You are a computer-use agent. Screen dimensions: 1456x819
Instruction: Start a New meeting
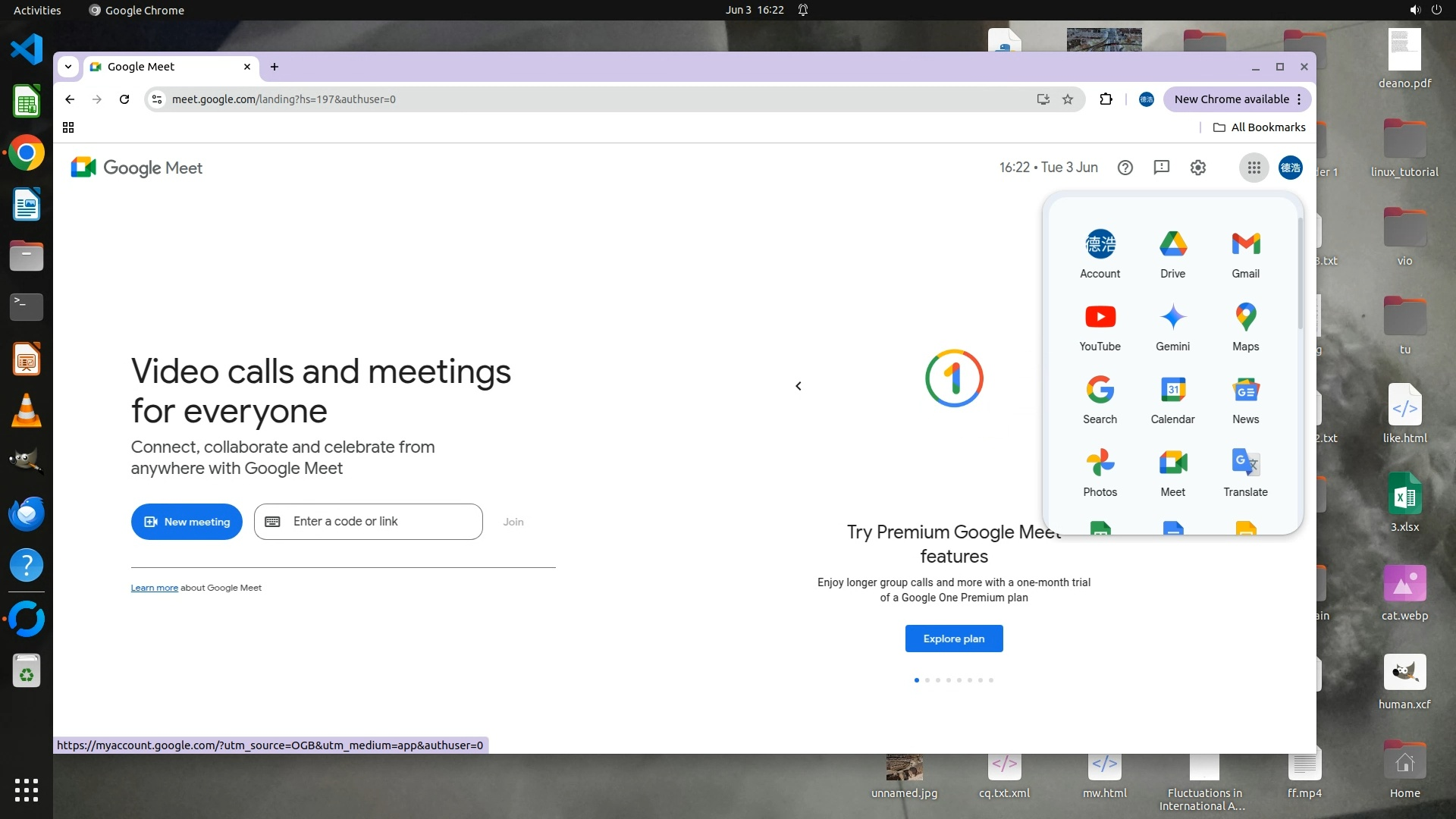point(187,522)
